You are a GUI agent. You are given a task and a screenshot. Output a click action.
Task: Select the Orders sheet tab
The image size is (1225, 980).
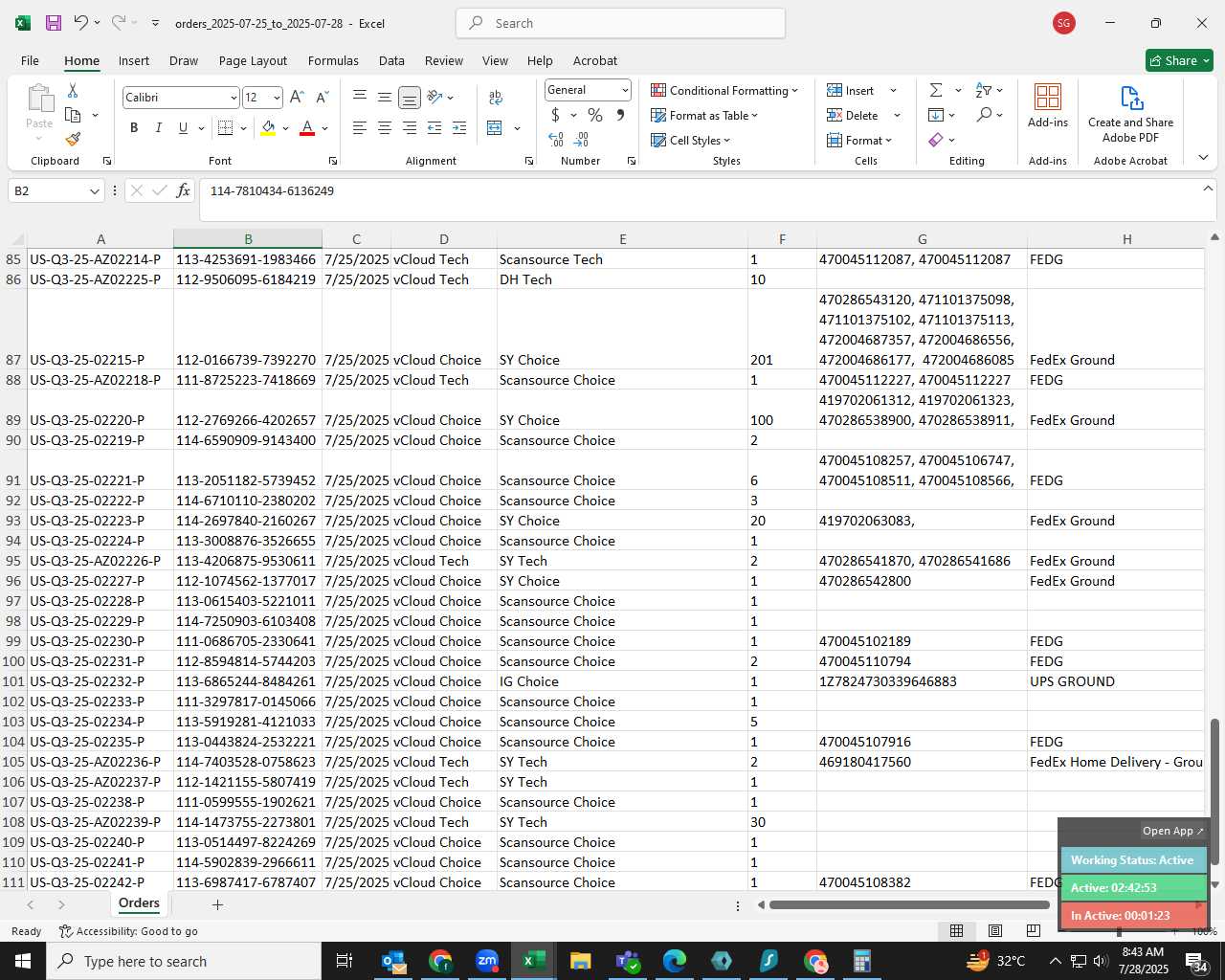pyautogui.click(x=139, y=903)
